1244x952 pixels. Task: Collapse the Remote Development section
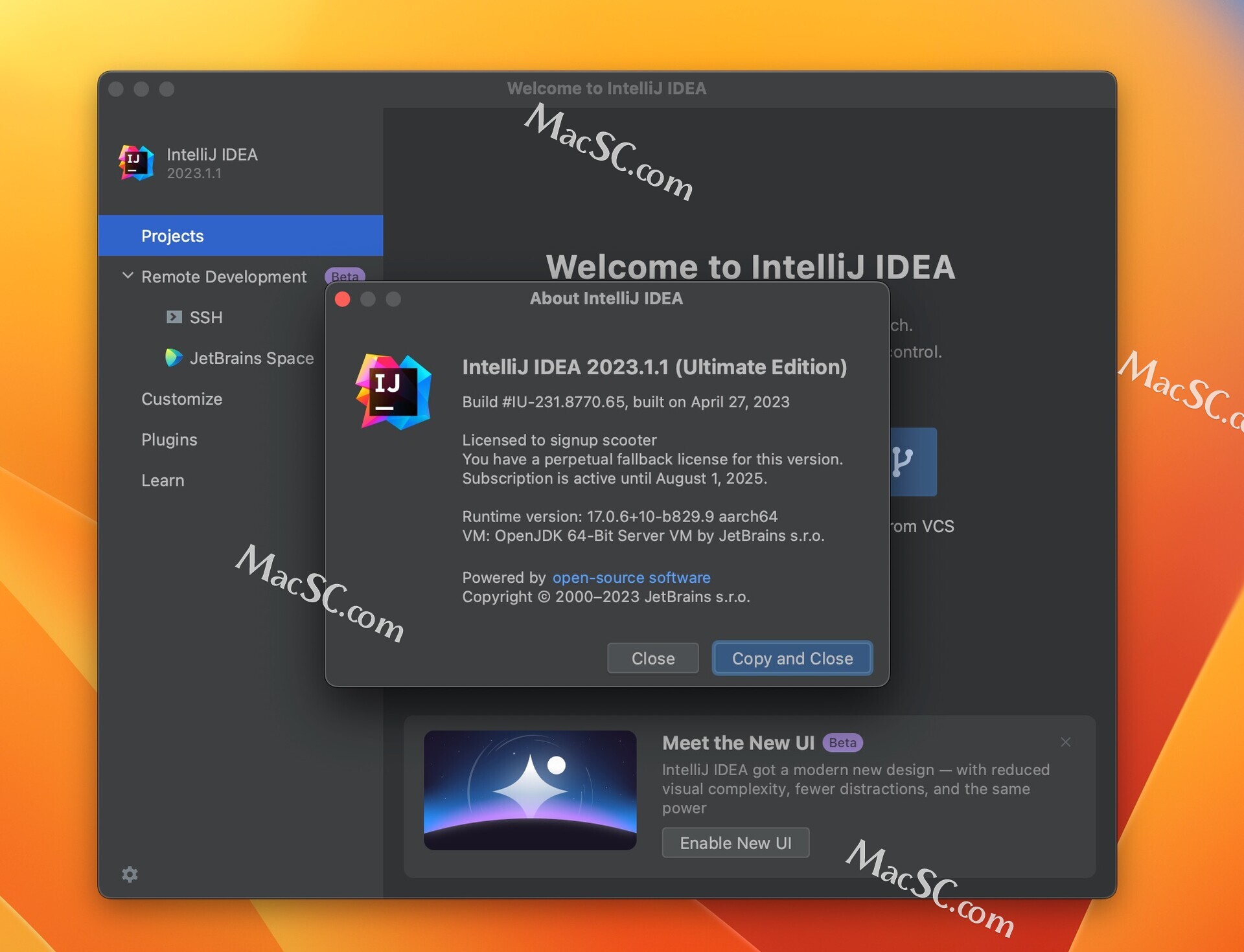click(128, 276)
